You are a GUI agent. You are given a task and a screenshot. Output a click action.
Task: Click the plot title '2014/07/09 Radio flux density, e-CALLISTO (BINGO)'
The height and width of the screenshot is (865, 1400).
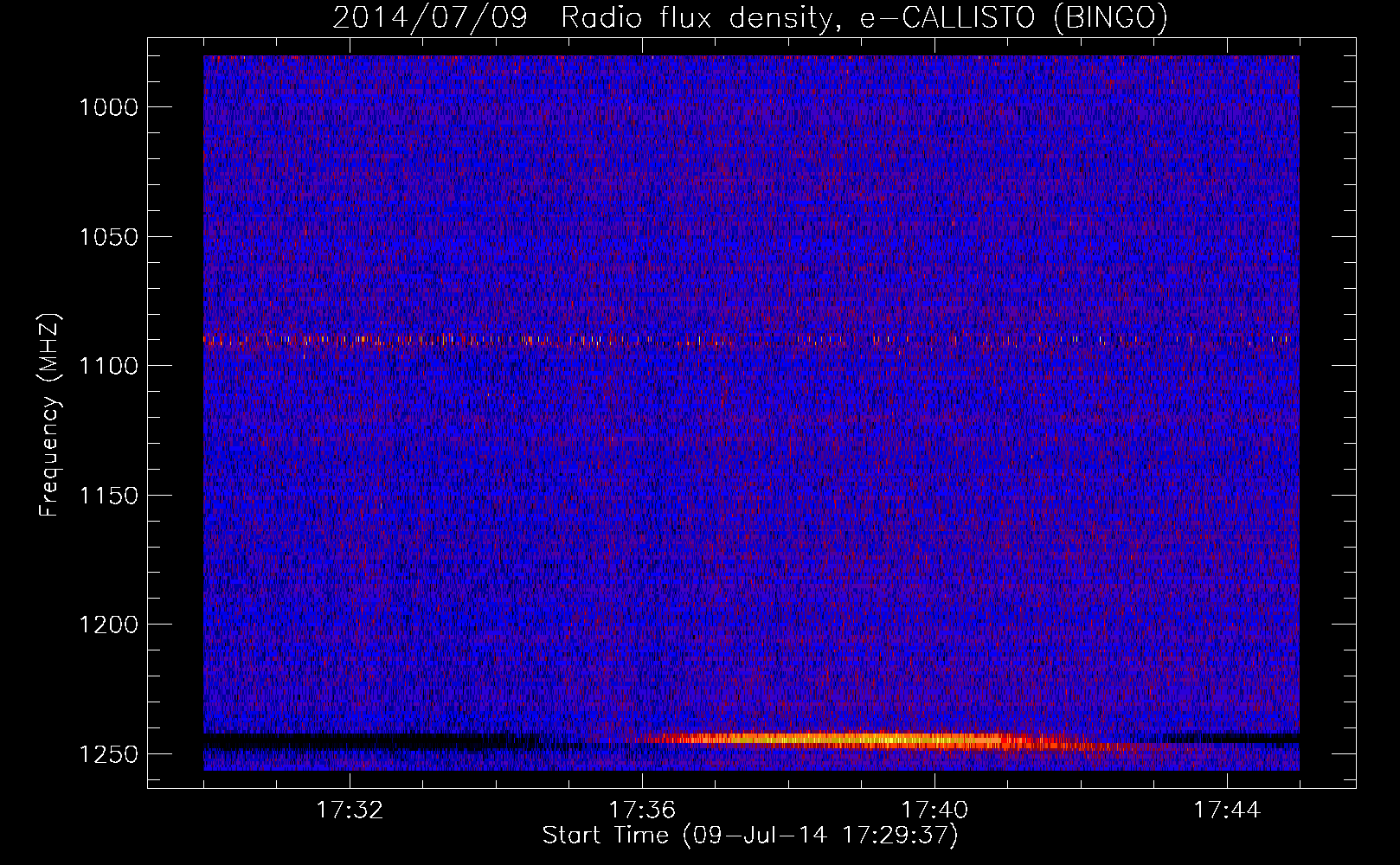750,17
